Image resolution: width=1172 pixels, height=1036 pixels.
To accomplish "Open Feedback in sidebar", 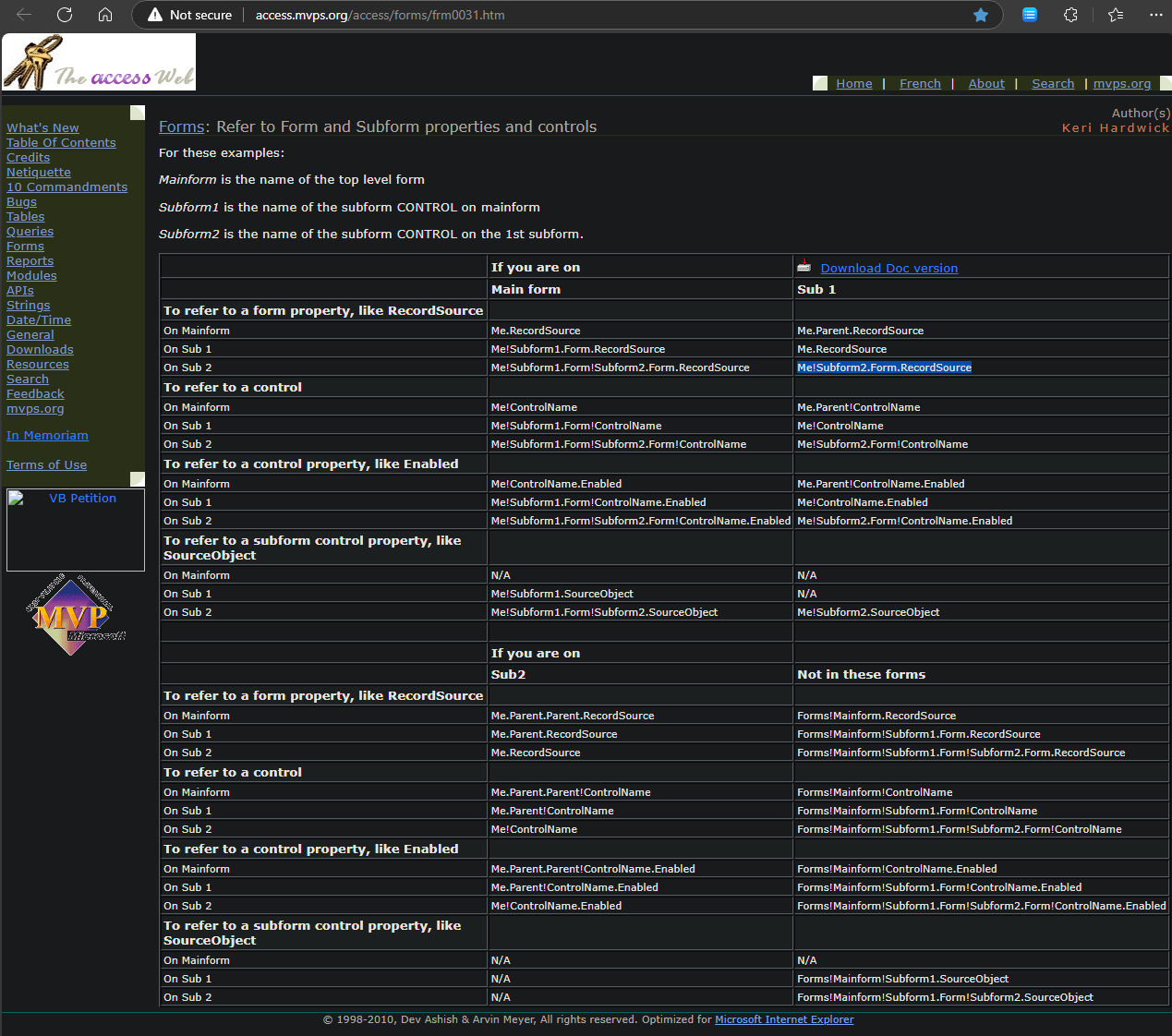I will (x=35, y=393).
